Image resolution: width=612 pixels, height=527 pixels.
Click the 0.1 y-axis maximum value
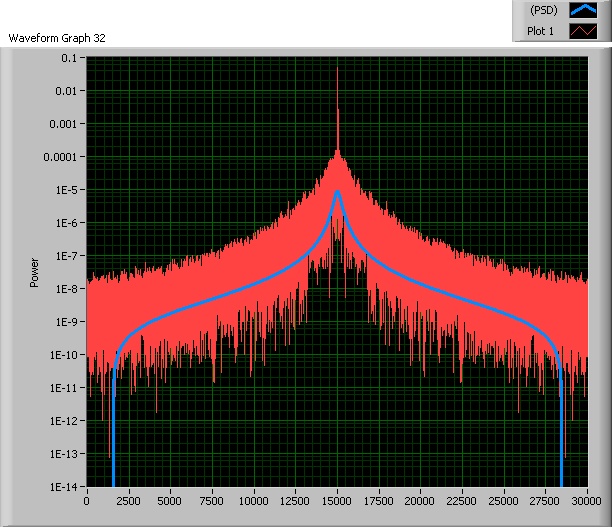pyautogui.click(x=67, y=58)
